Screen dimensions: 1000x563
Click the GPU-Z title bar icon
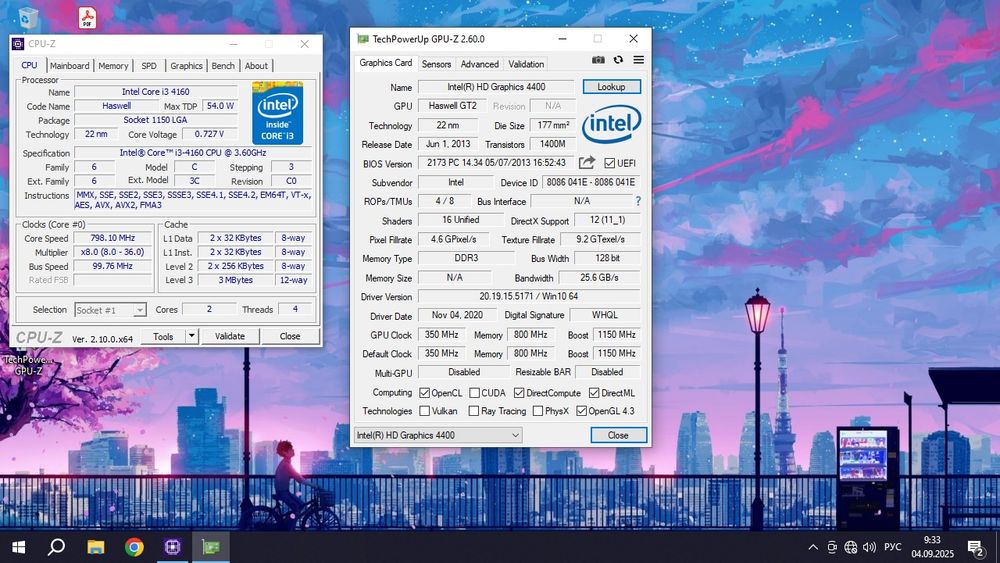[x=363, y=39]
